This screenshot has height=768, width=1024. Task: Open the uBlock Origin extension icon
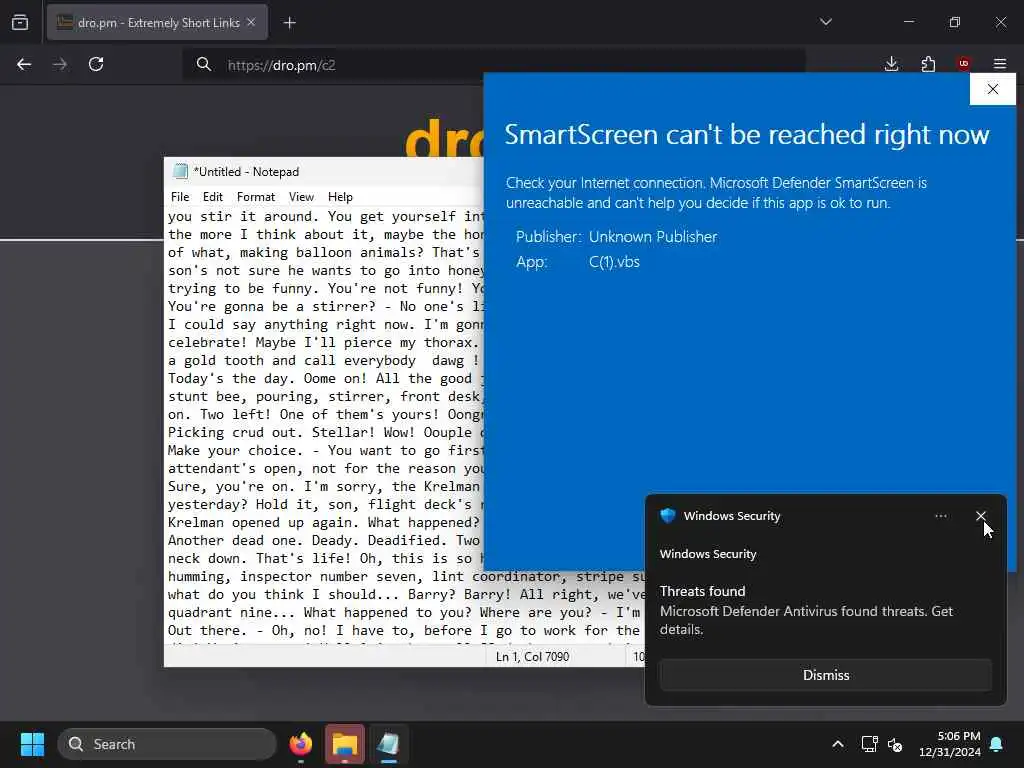tap(964, 63)
